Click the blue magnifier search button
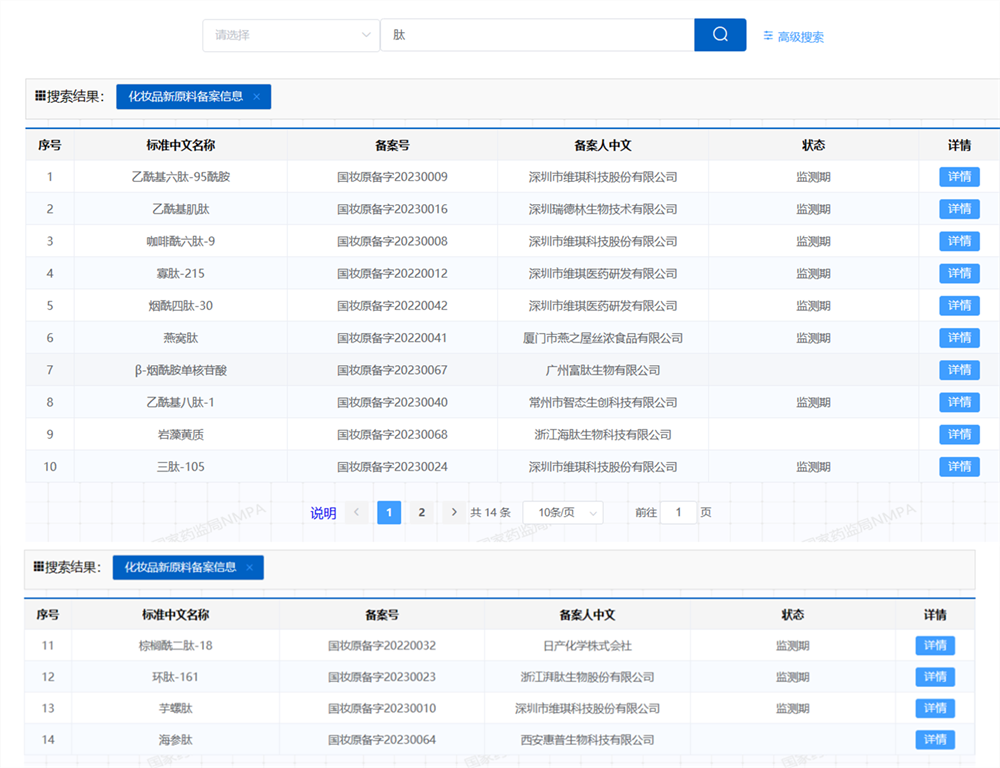The width and height of the screenshot is (1000, 768). click(720, 35)
